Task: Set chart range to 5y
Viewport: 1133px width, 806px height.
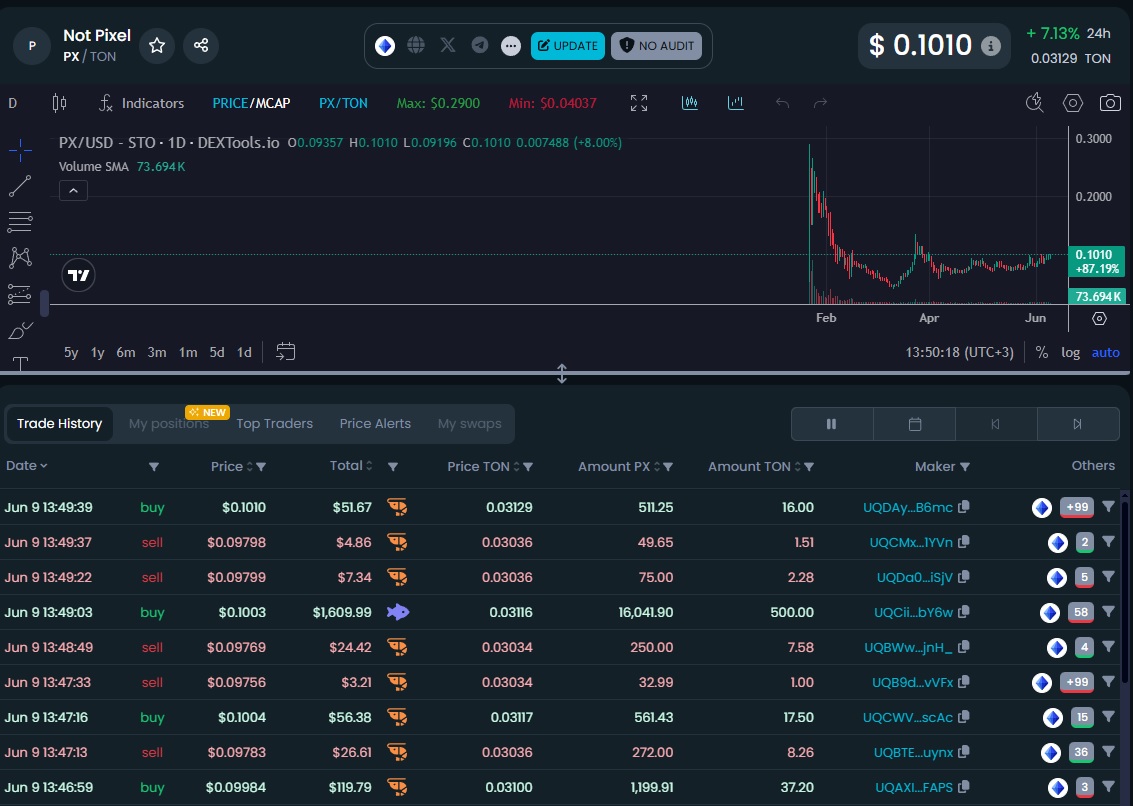Action: [x=71, y=353]
